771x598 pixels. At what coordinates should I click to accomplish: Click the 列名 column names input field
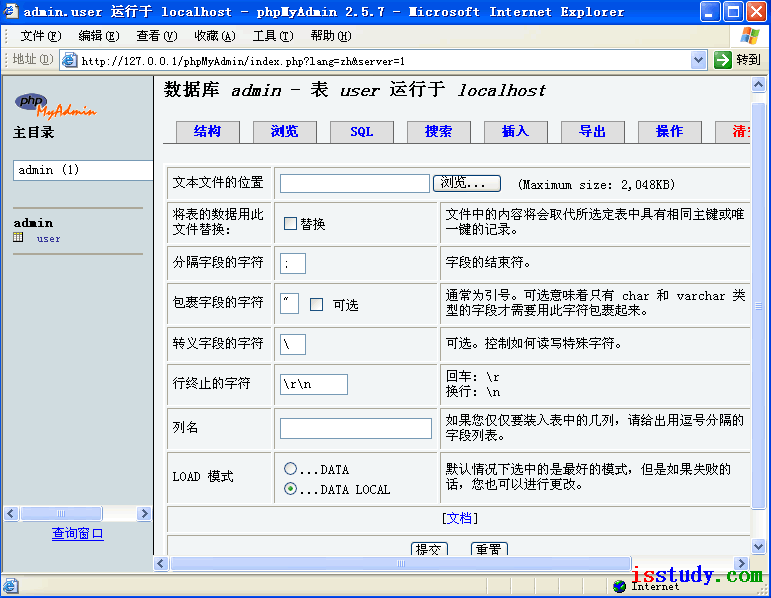(x=356, y=428)
